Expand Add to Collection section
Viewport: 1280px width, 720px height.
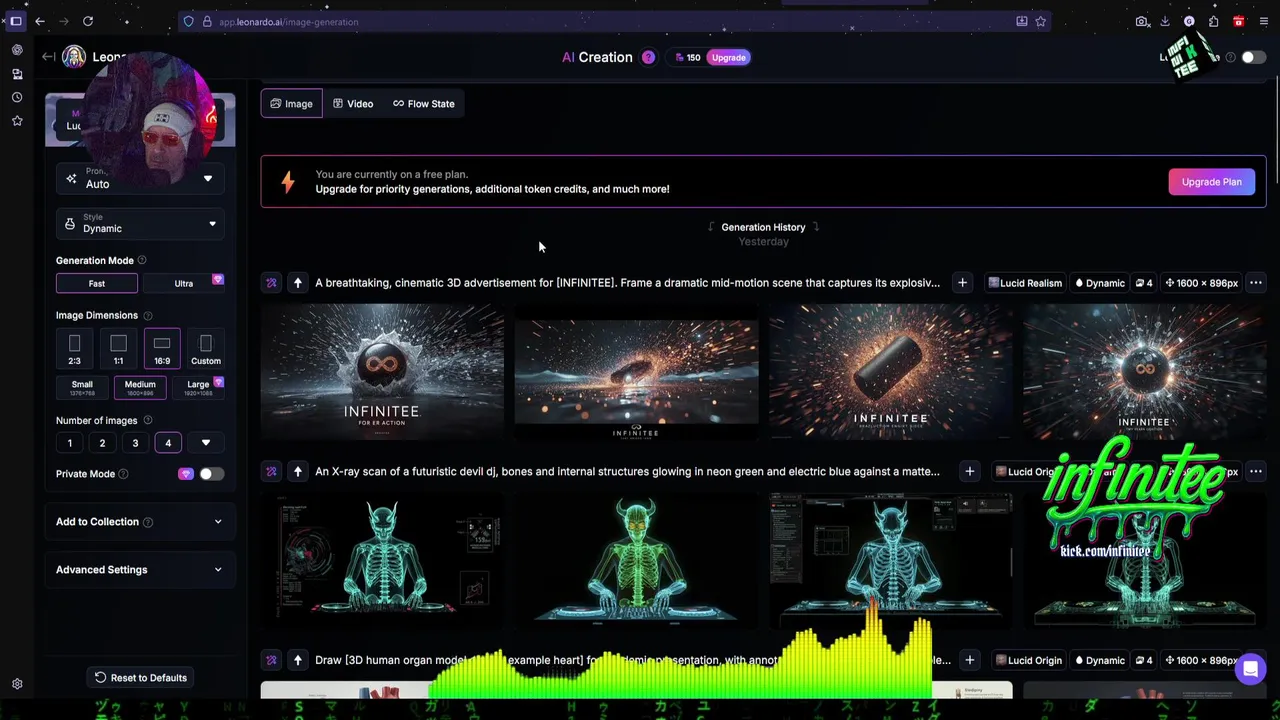coord(140,522)
